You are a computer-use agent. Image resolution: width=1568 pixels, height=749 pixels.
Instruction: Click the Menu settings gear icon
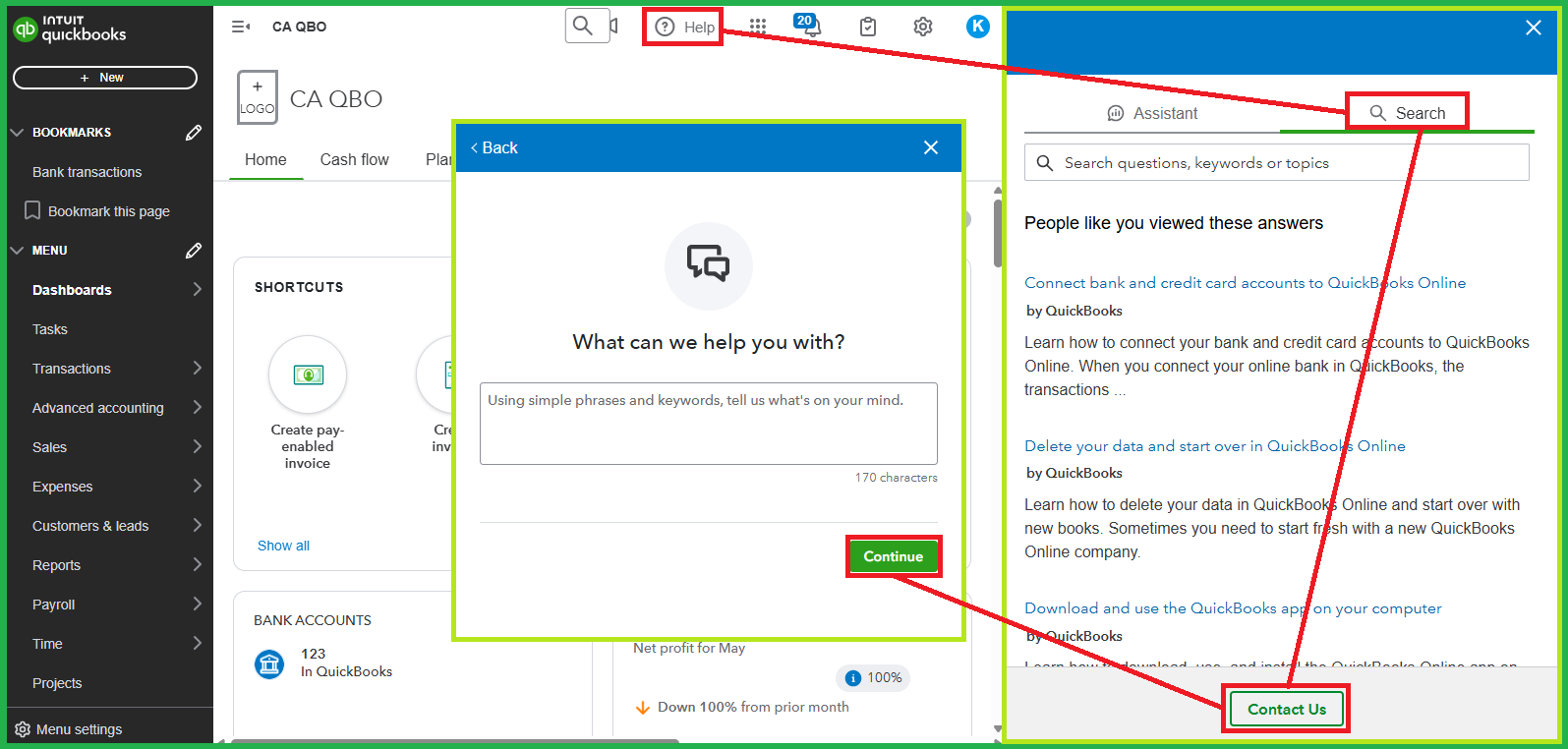[x=23, y=729]
